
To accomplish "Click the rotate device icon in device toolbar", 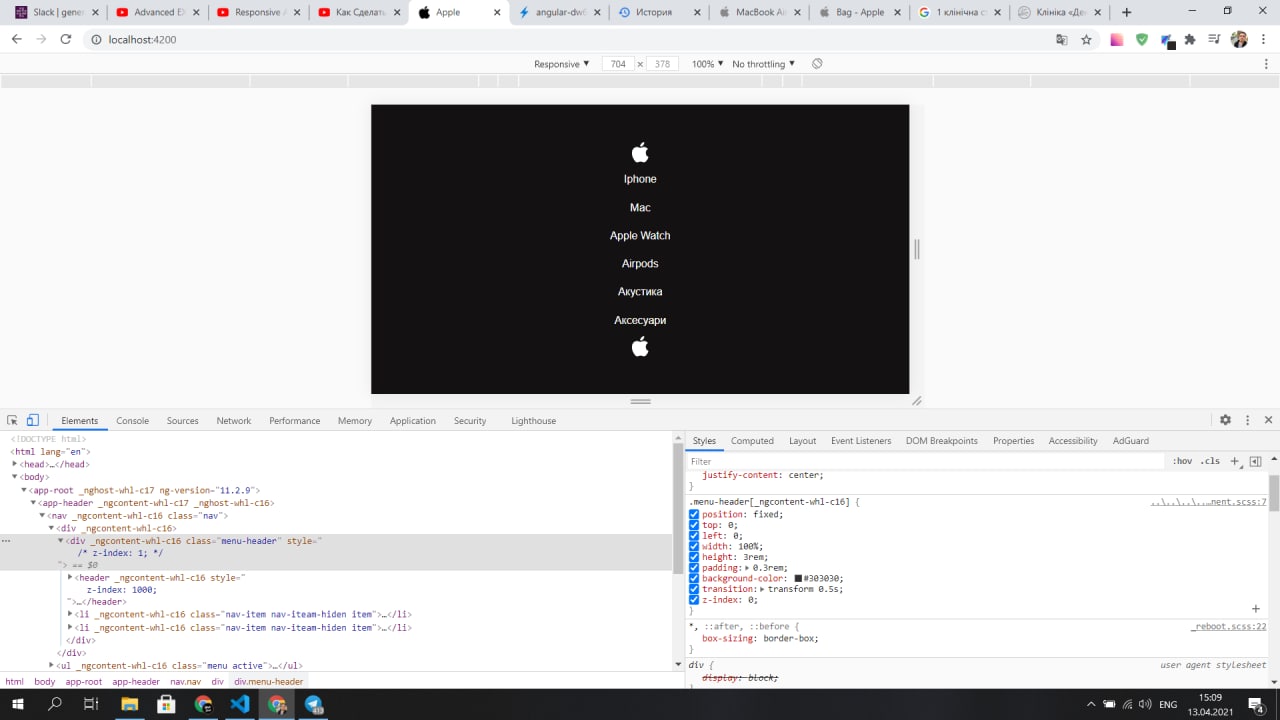I will pos(817,64).
